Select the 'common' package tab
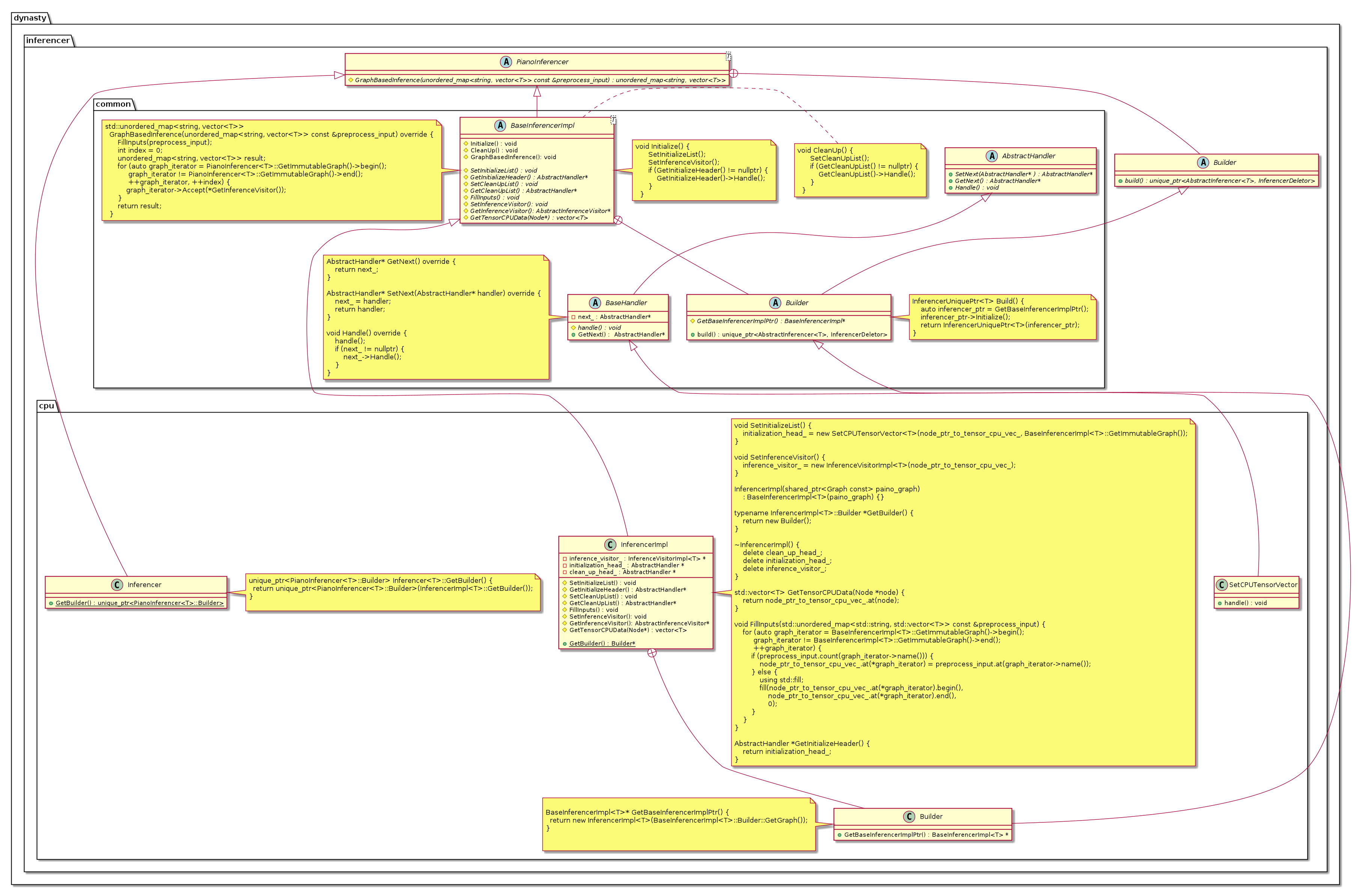The height and width of the screenshot is (890, 1372). point(113,104)
